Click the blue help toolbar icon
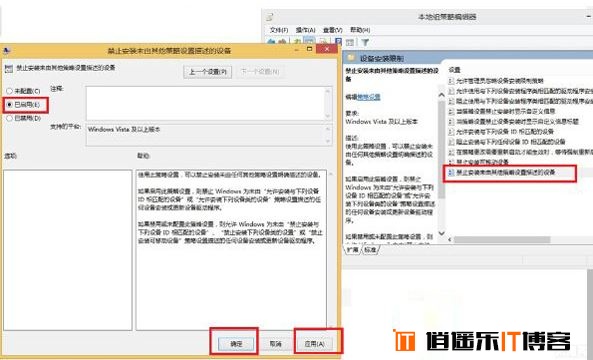 [x=338, y=42]
